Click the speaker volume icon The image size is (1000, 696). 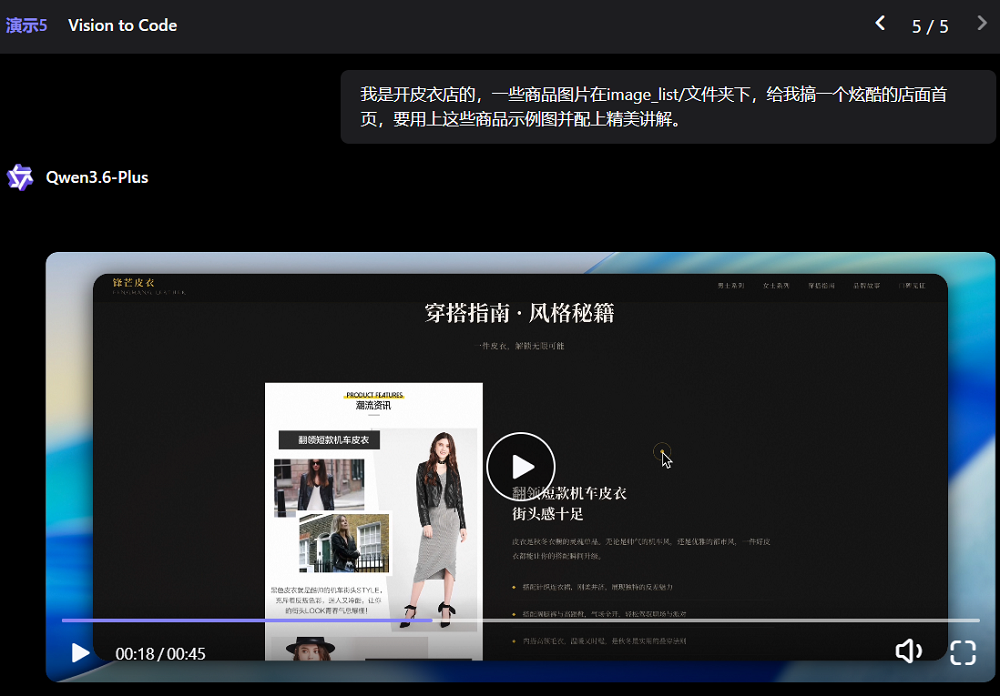click(909, 650)
